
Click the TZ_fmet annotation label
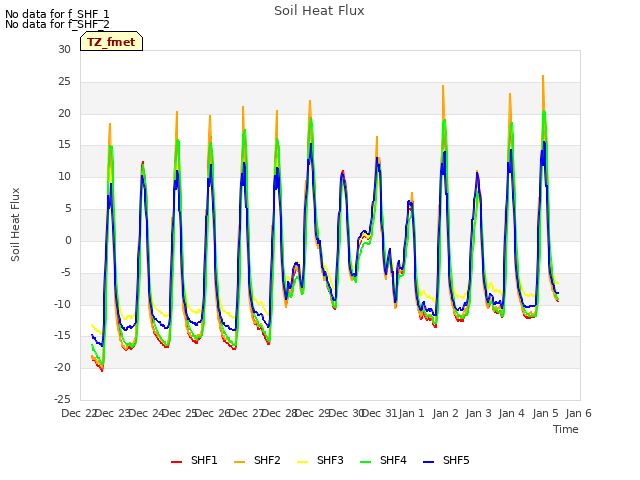point(111,42)
